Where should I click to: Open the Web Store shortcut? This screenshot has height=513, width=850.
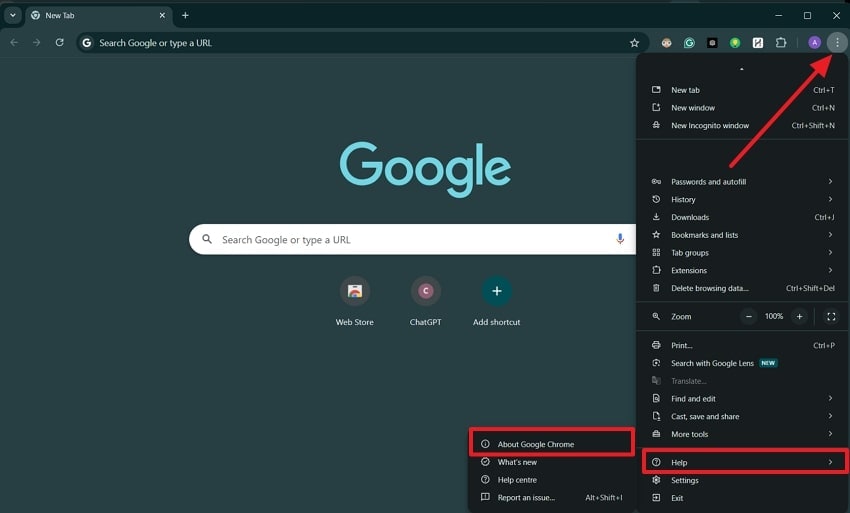coord(355,302)
